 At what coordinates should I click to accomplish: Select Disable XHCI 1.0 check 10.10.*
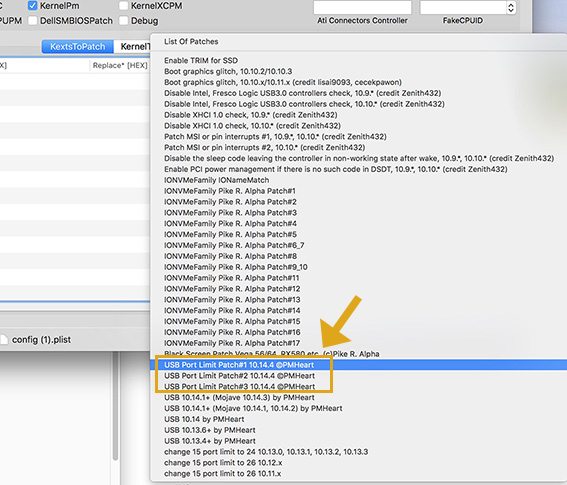pyautogui.click(x=359, y=125)
